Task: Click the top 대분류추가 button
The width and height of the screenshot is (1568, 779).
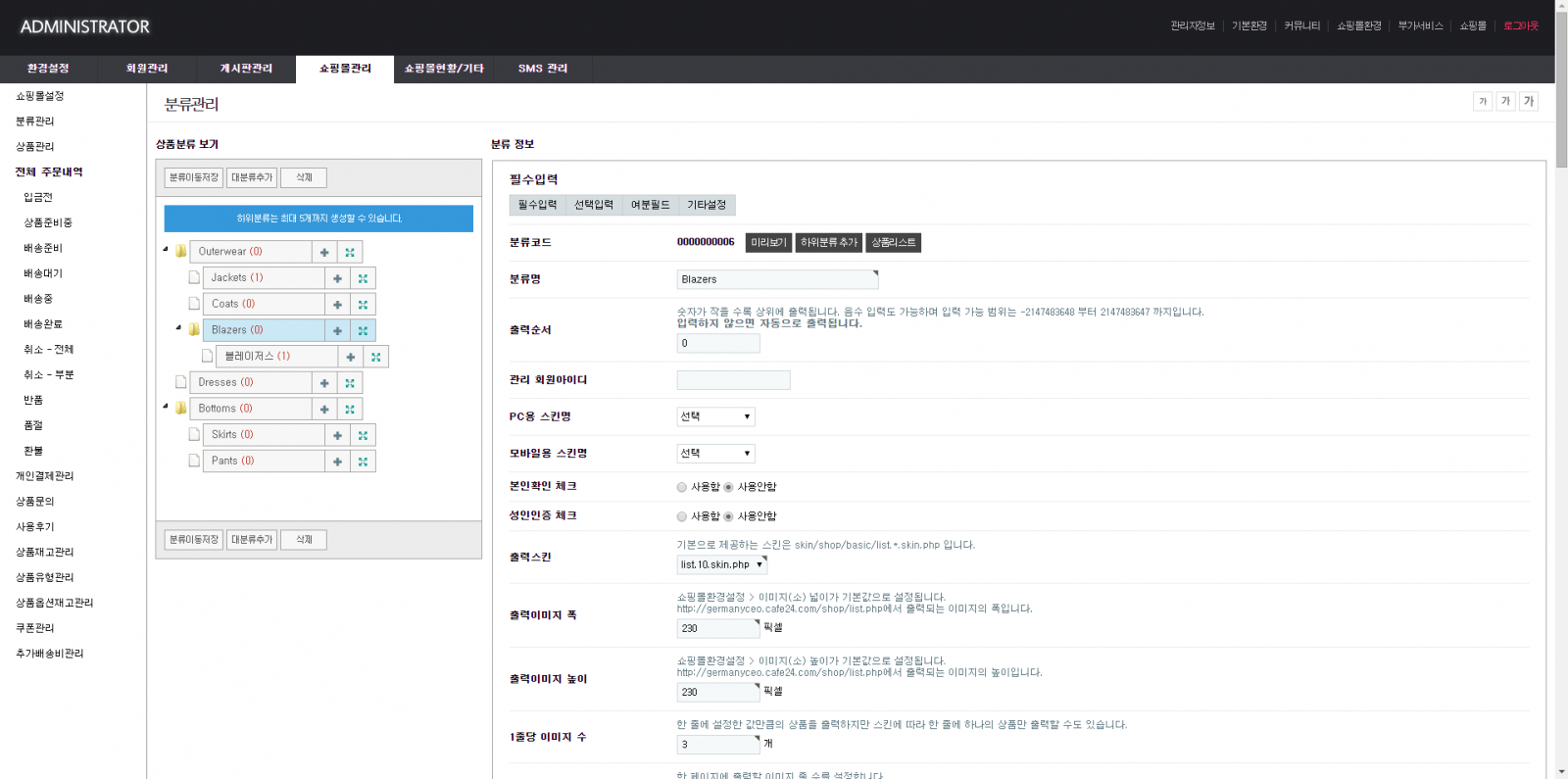Action: (x=252, y=177)
